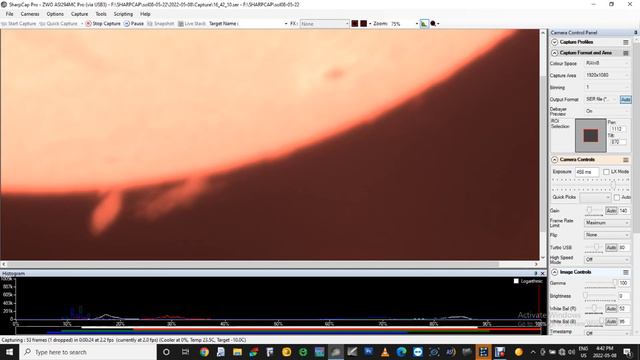Image resolution: width=640 pixels, height=360 pixels.
Task: Collapse the Image Controls section
Action: tap(554, 272)
